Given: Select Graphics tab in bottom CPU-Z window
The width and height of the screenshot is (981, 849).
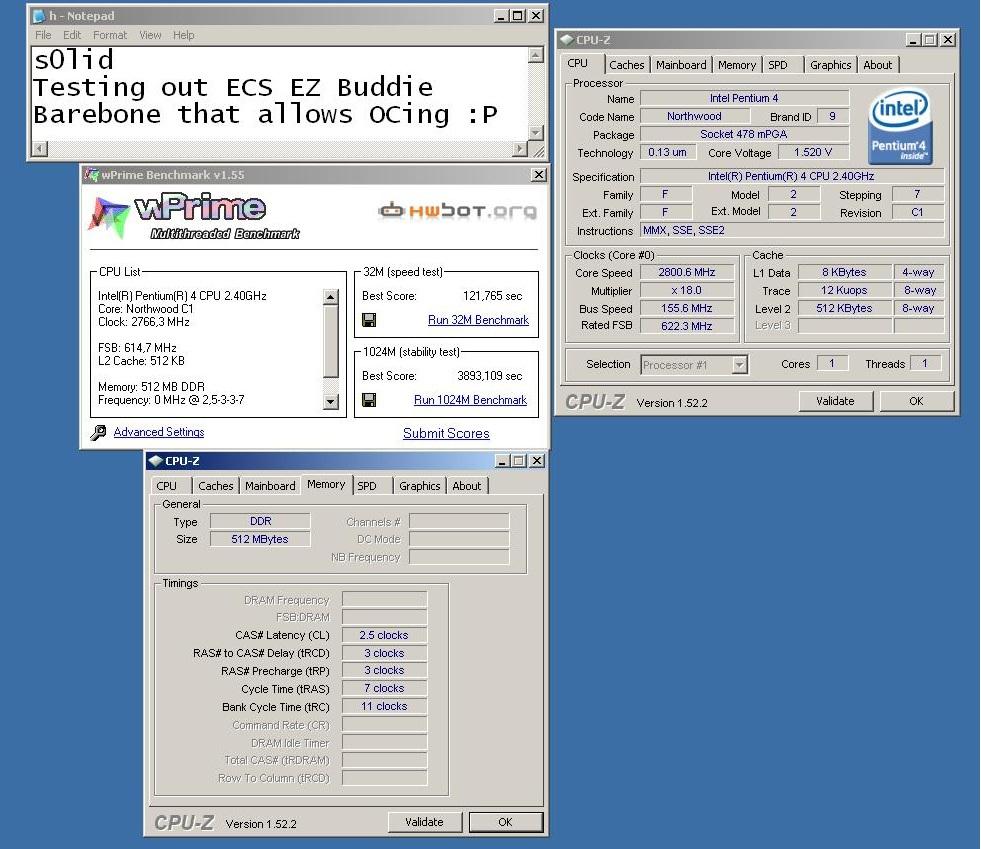Looking at the screenshot, I should [x=419, y=486].
